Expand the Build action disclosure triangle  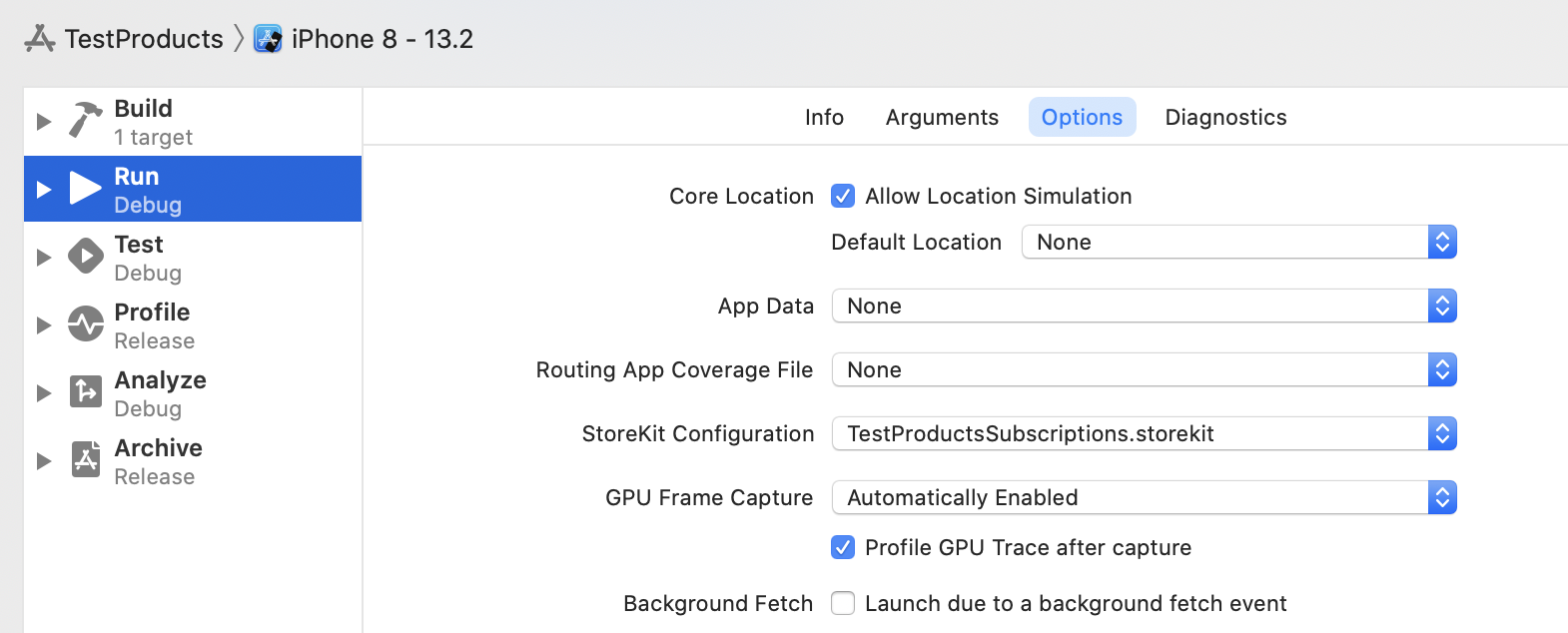click(44, 122)
